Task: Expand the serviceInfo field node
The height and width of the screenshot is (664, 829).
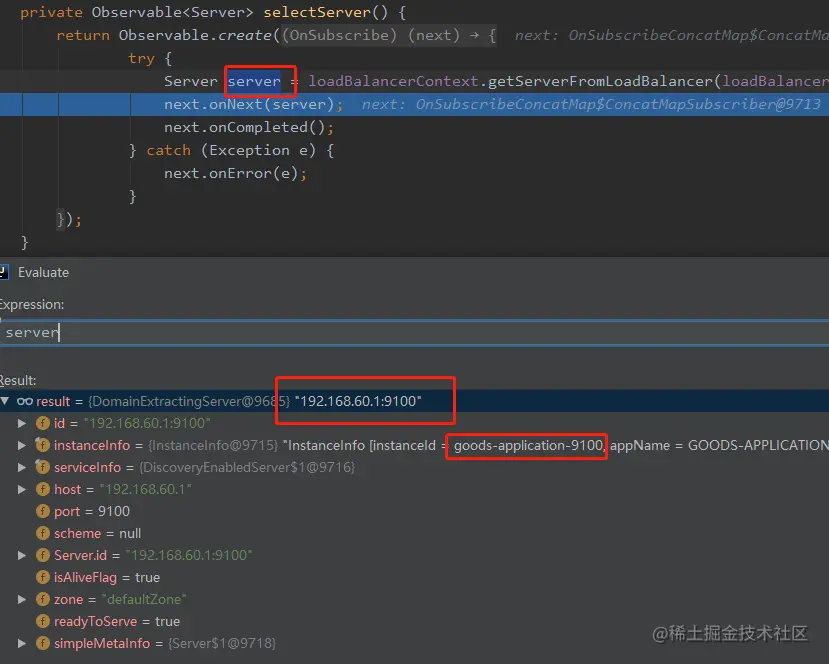Action: (x=22, y=467)
